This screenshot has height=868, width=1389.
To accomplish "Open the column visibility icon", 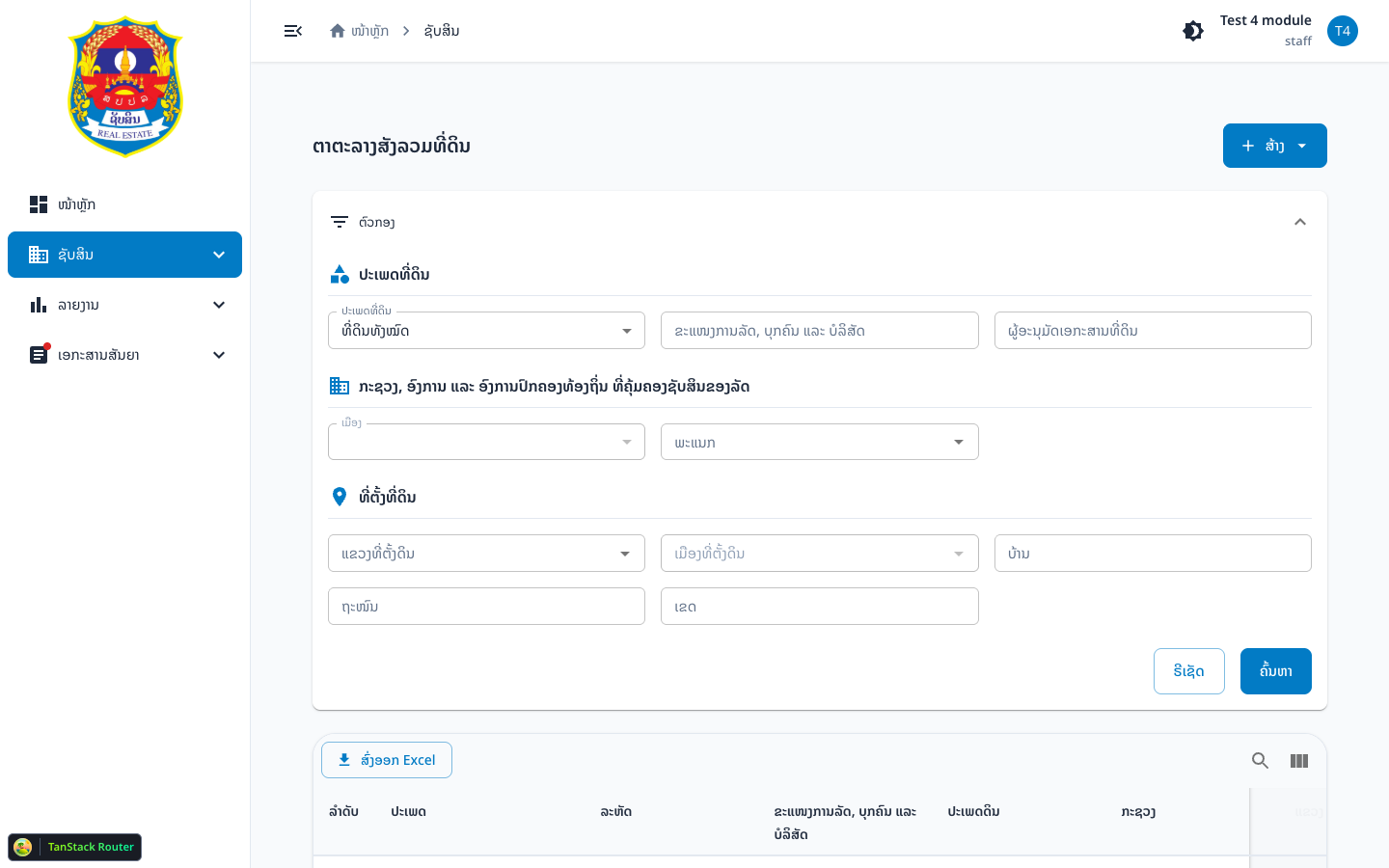I will click(1299, 761).
